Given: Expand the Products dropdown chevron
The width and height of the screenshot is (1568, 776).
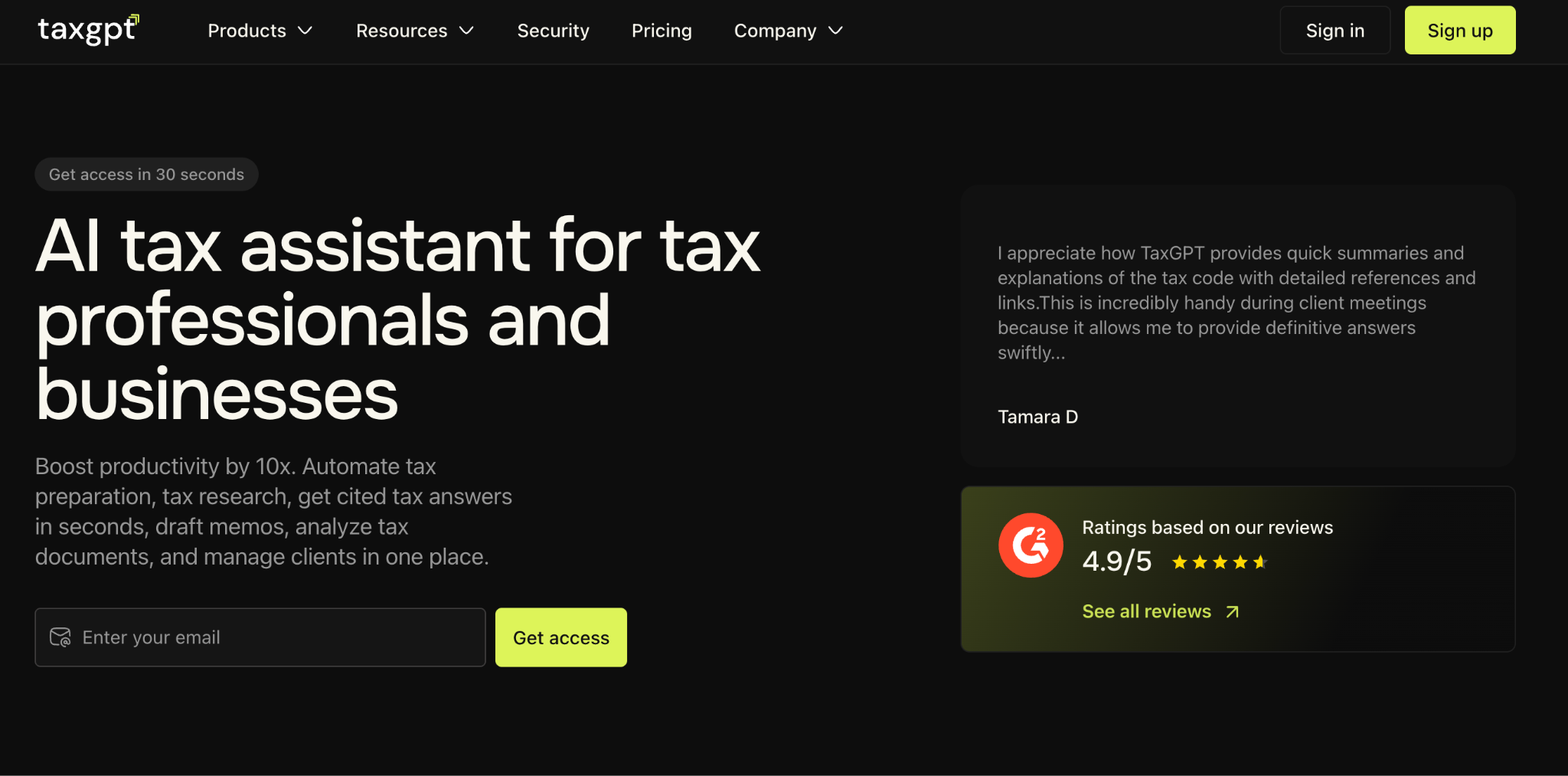Looking at the screenshot, I should point(305,31).
